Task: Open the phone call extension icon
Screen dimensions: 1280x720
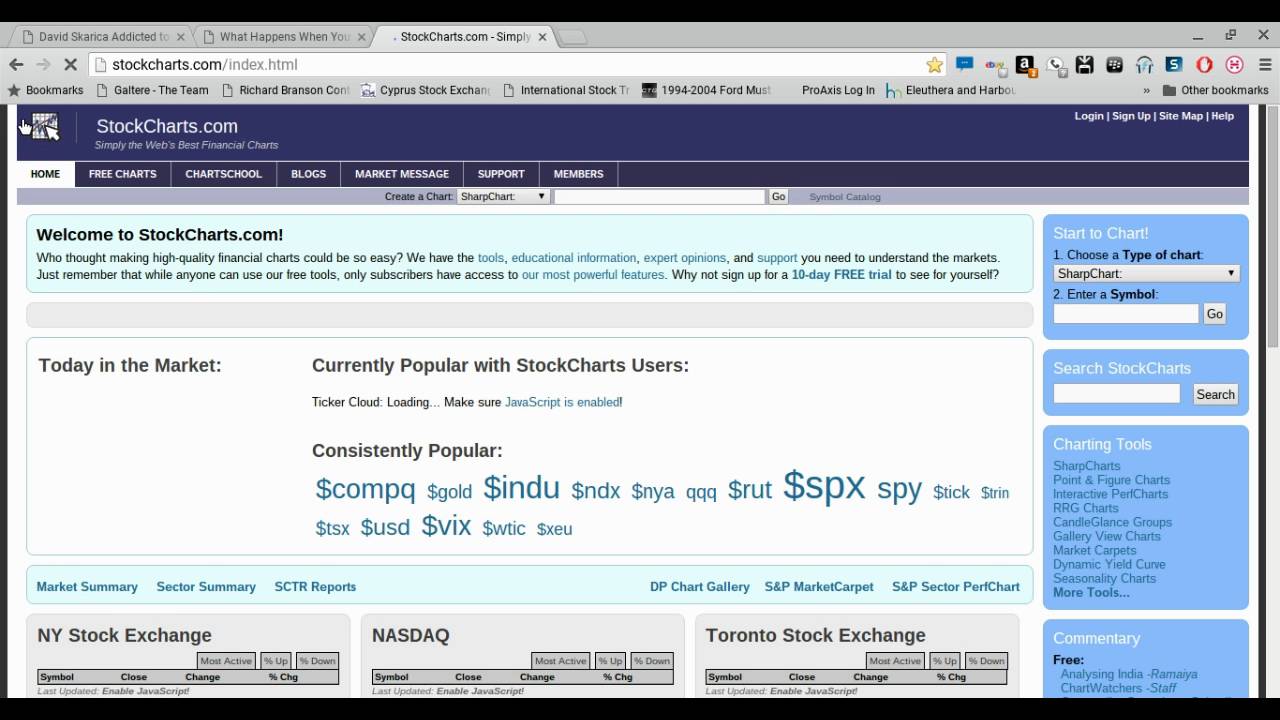Action: coord(1055,64)
